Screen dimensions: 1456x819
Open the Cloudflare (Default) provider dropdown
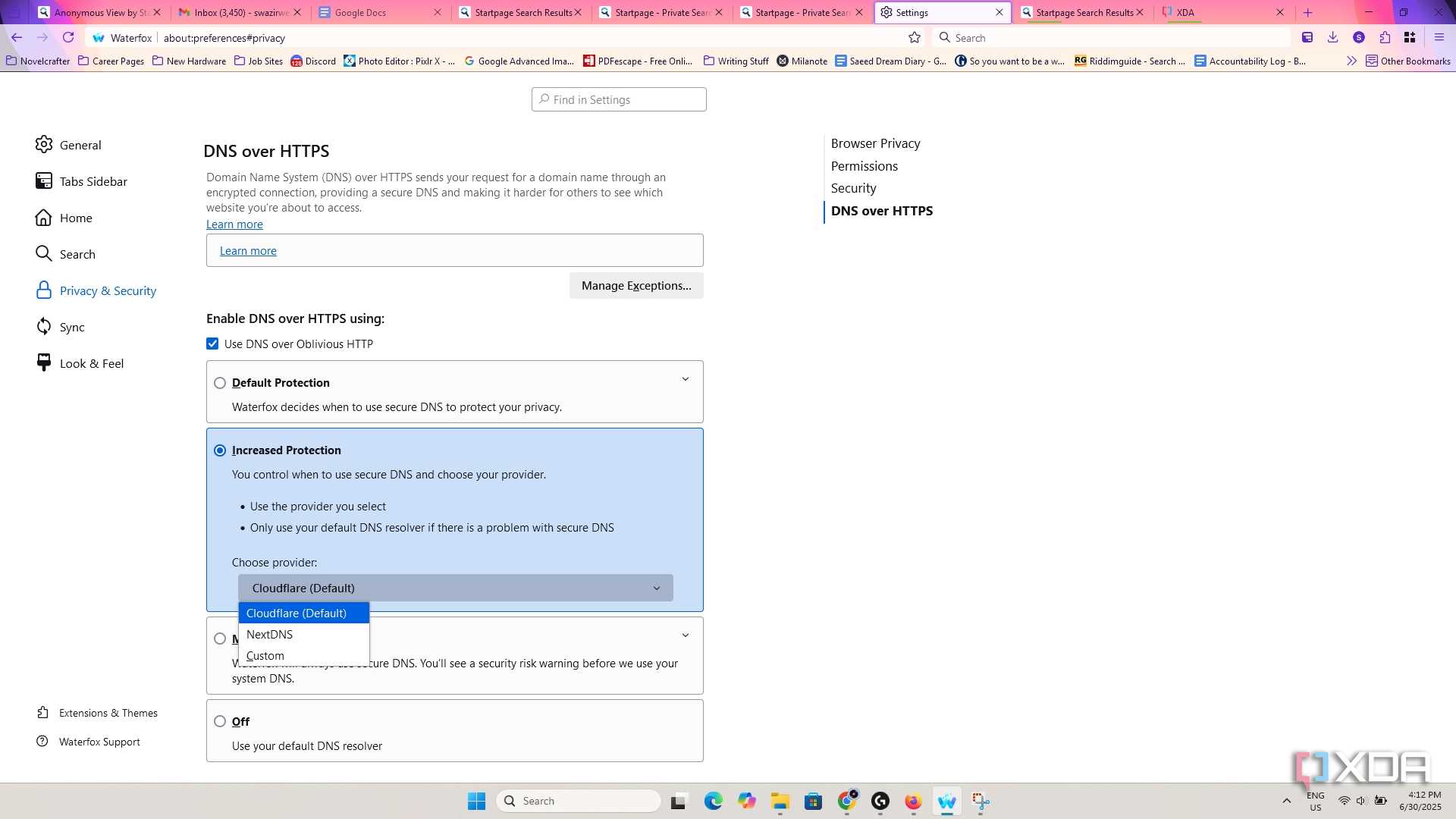[x=455, y=588]
